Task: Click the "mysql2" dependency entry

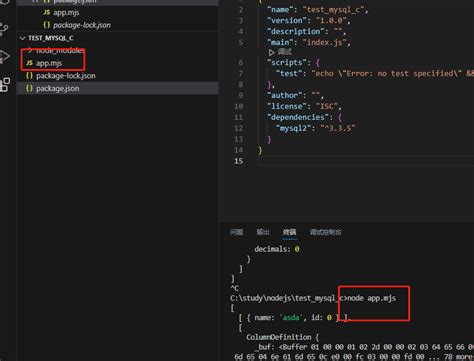Action: pyautogui.click(x=315, y=128)
